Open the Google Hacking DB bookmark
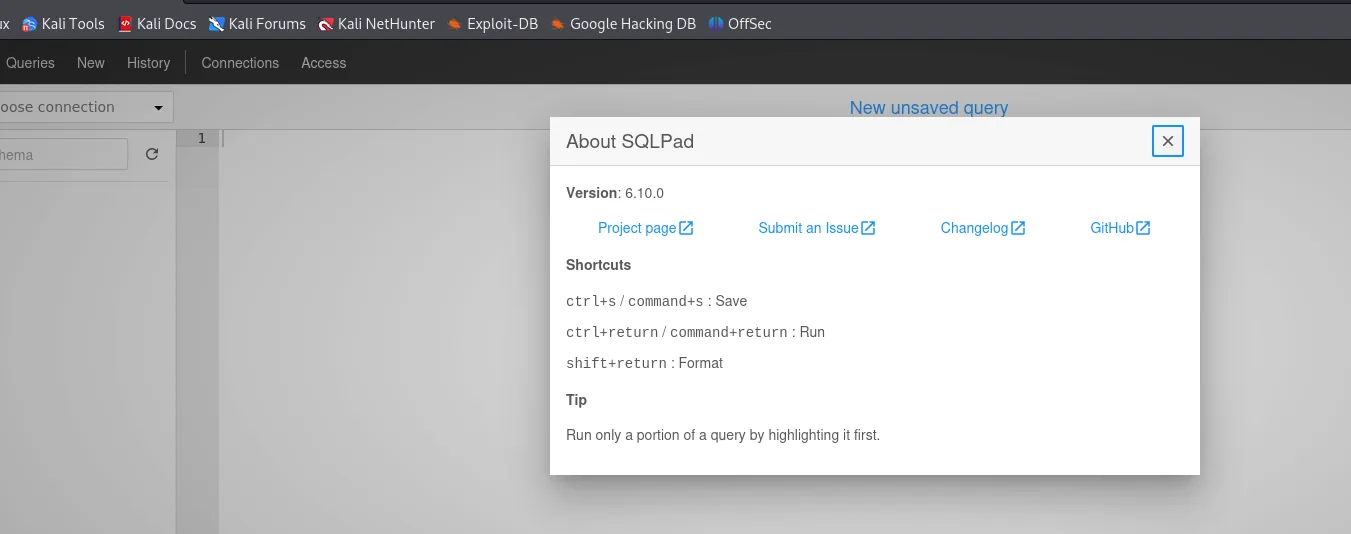Image resolution: width=1351 pixels, height=534 pixels. [x=623, y=23]
